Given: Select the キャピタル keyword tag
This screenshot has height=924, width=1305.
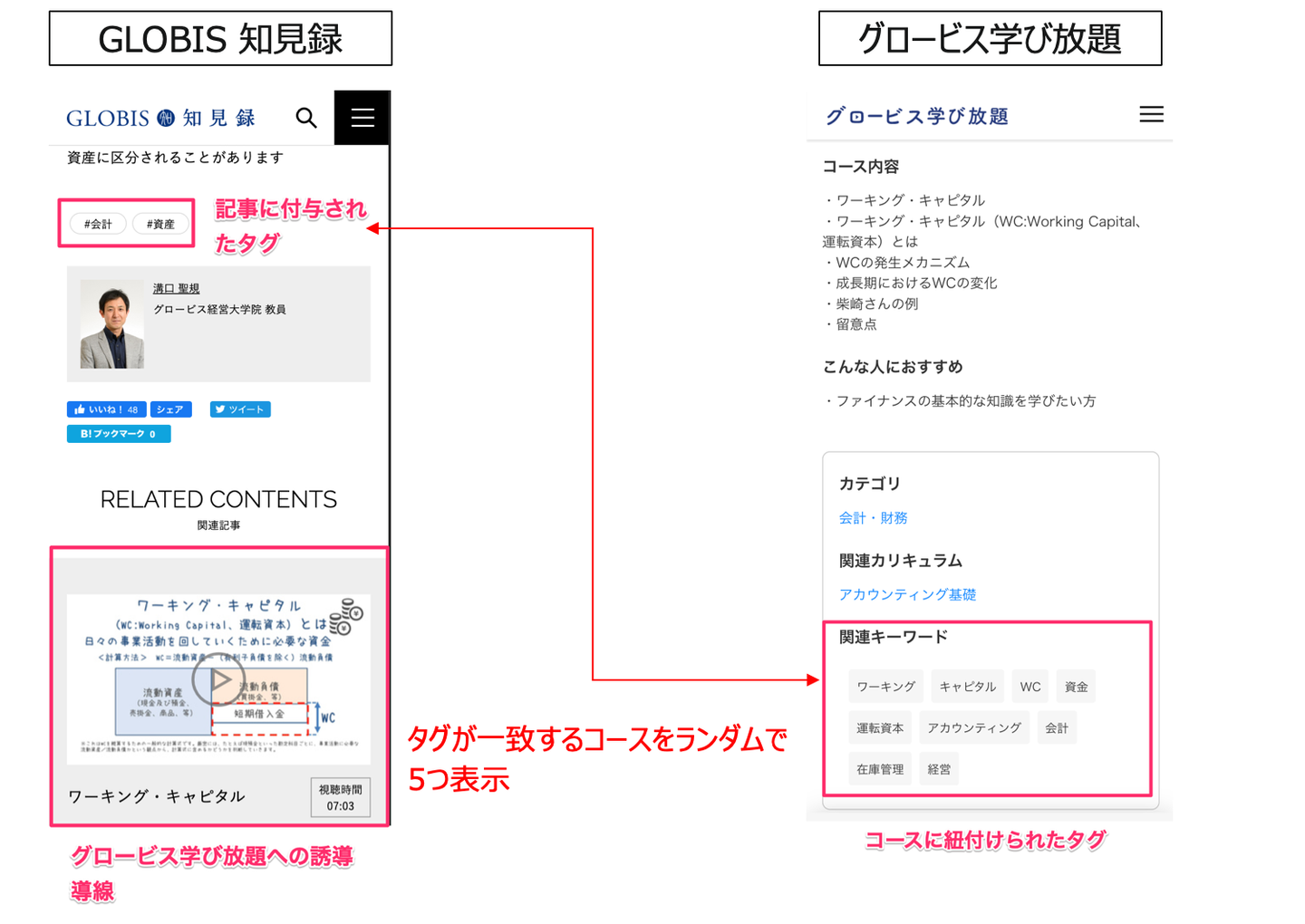Looking at the screenshot, I should pyautogui.click(x=968, y=687).
